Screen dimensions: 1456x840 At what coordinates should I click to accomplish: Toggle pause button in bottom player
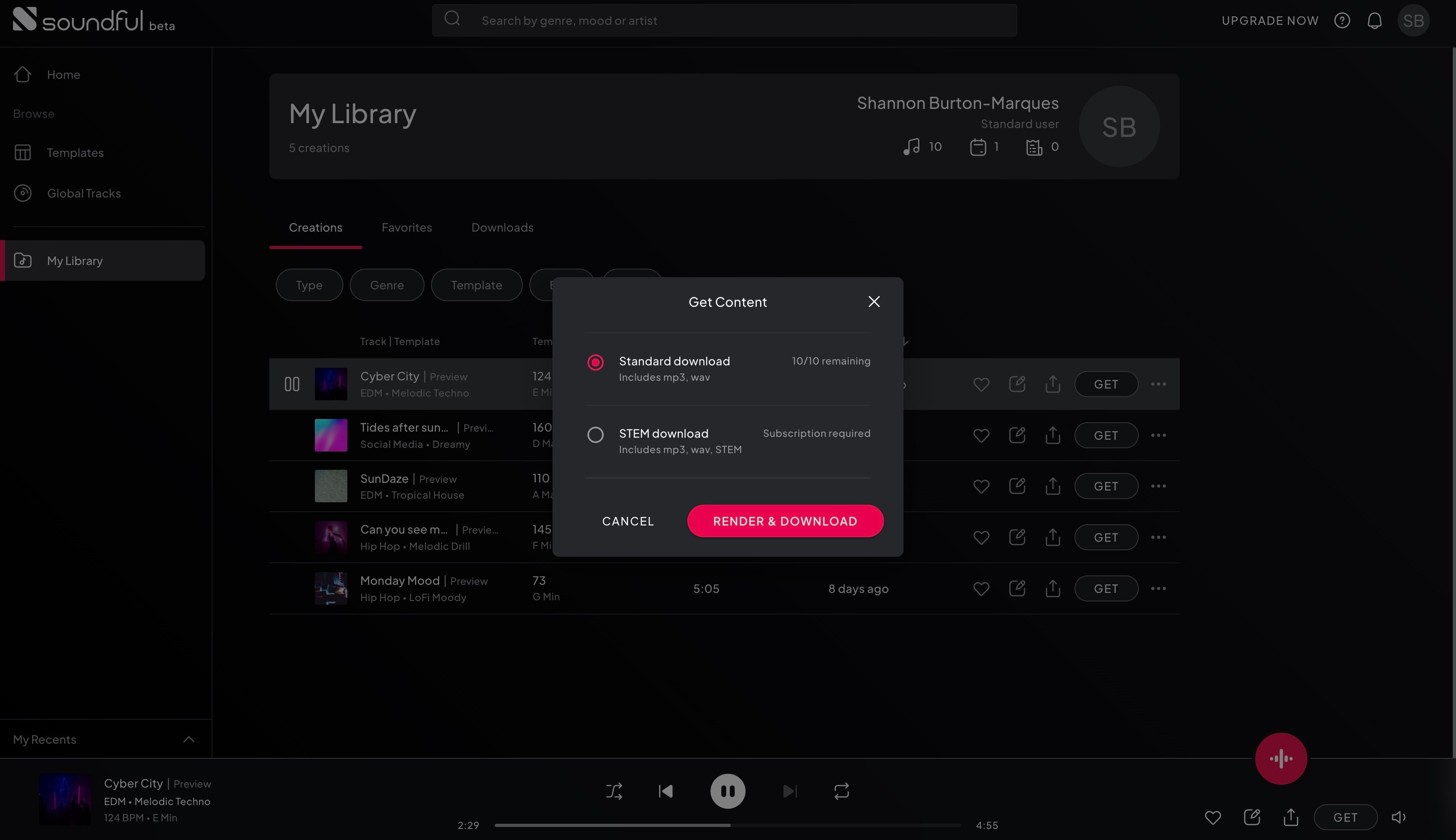[x=727, y=790]
